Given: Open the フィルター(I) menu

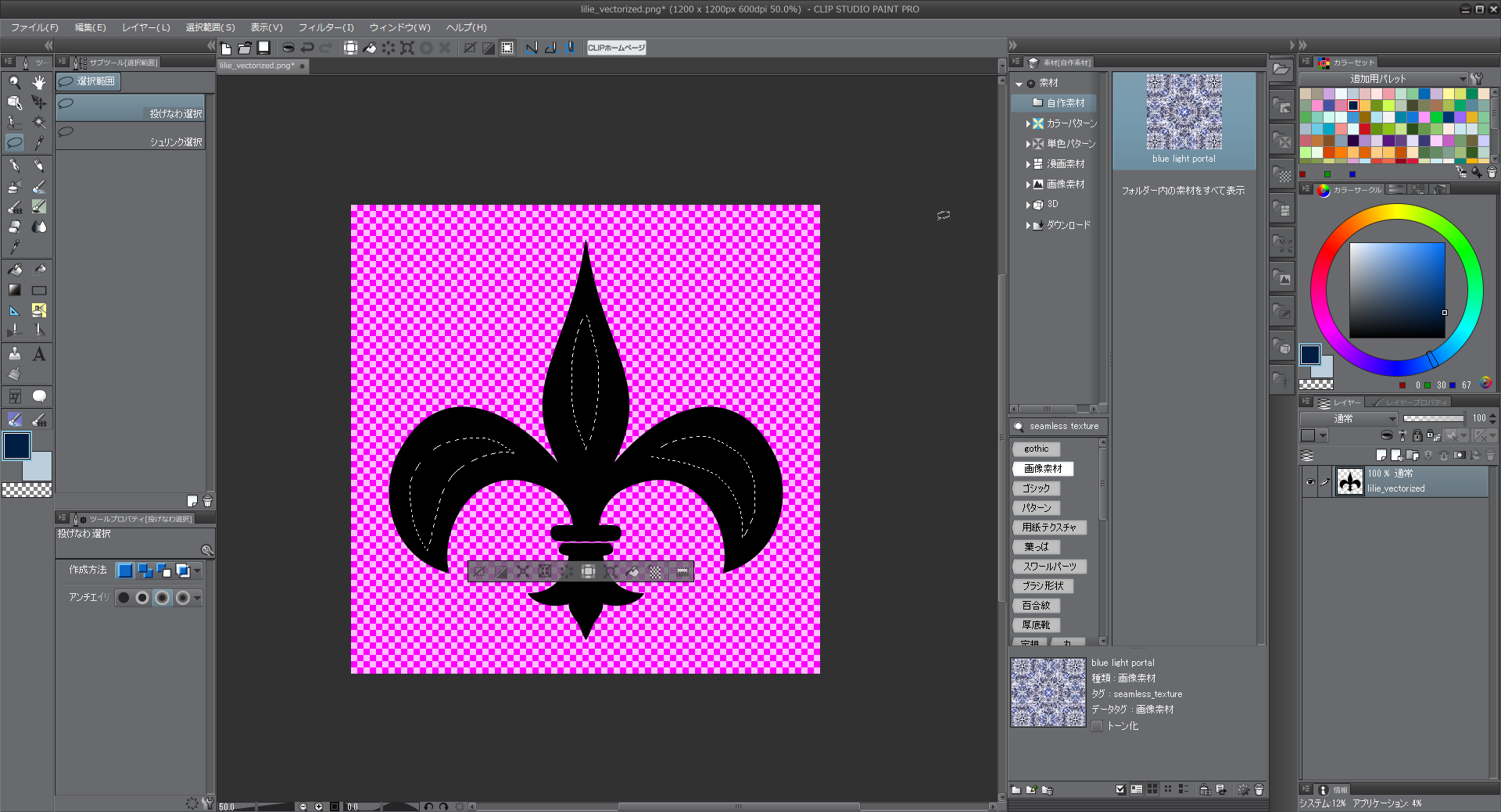Looking at the screenshot, I should (x=325, y=27).
